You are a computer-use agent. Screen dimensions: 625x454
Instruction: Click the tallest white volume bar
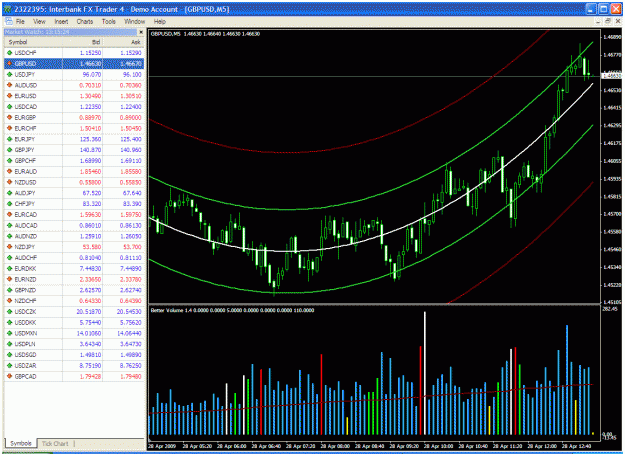(425, 373)
